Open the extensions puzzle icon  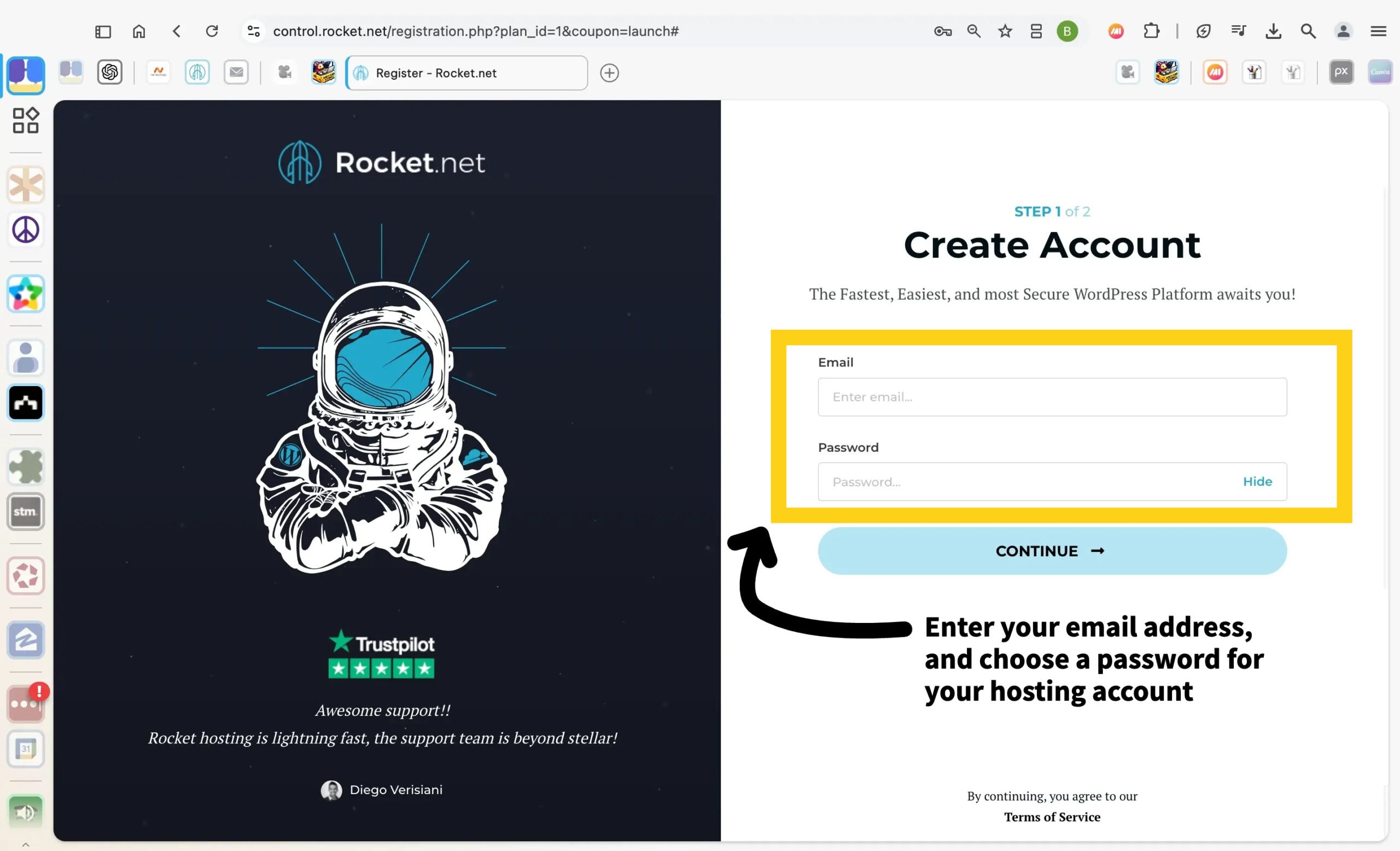tap(1151, 31)
